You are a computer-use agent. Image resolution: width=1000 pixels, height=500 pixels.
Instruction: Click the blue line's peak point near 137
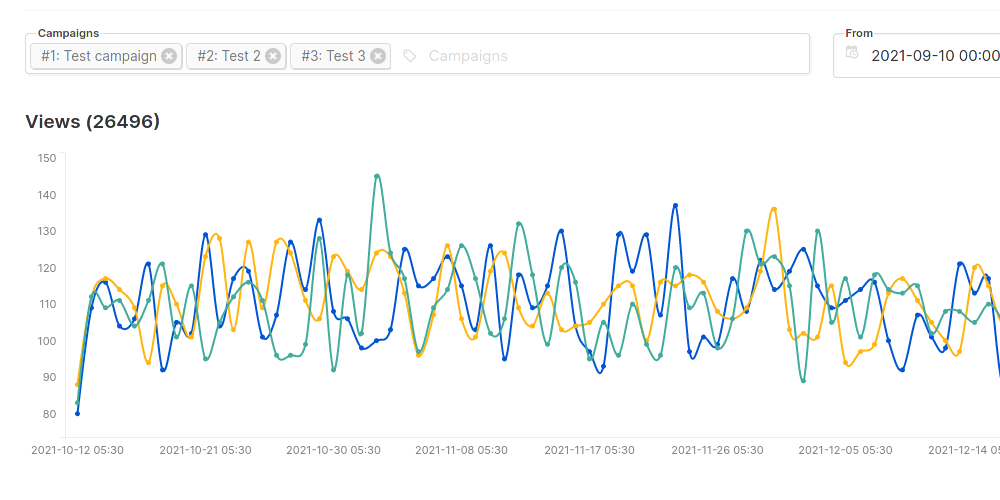(676, 205)
